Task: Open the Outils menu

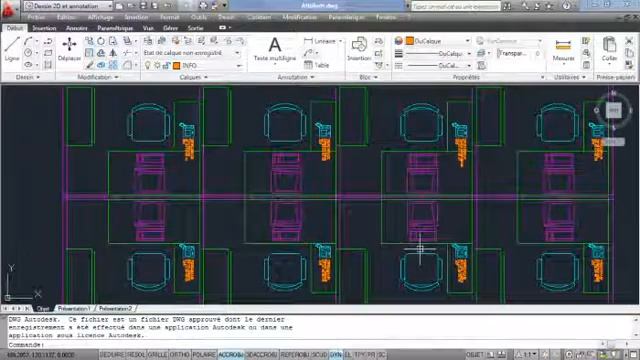Action: click(199, 17)
